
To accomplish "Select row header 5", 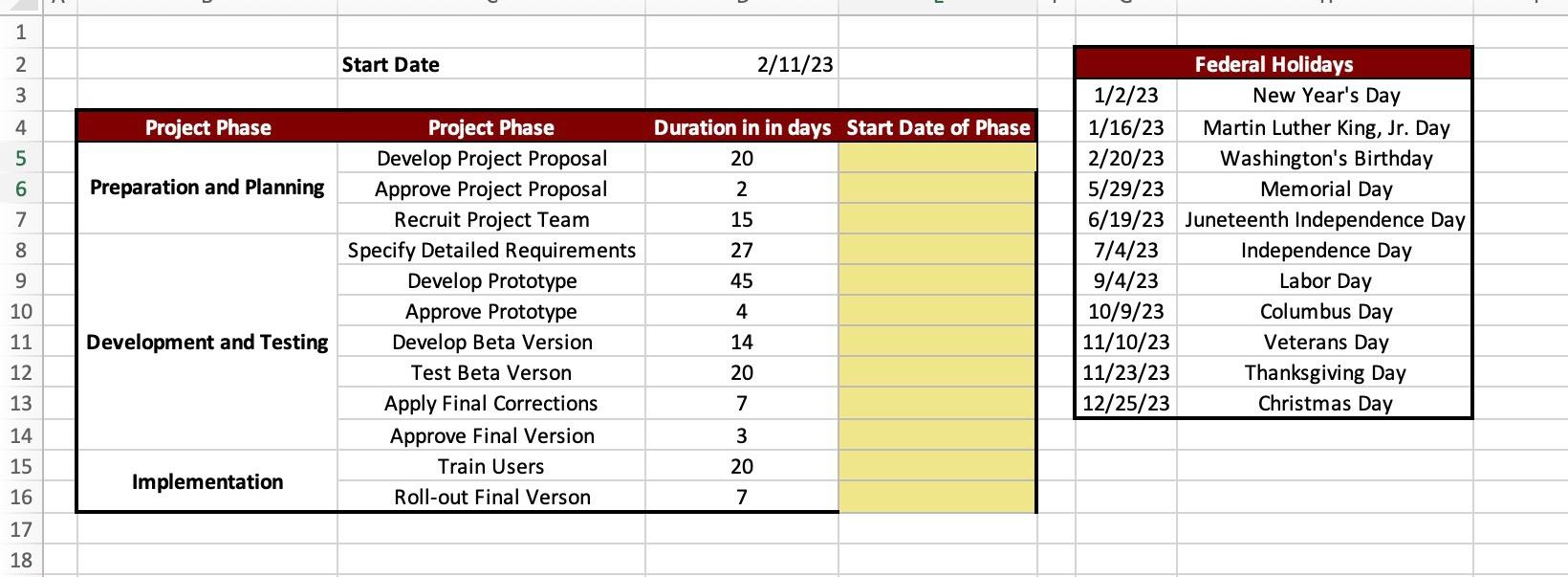I will (21, 158).
